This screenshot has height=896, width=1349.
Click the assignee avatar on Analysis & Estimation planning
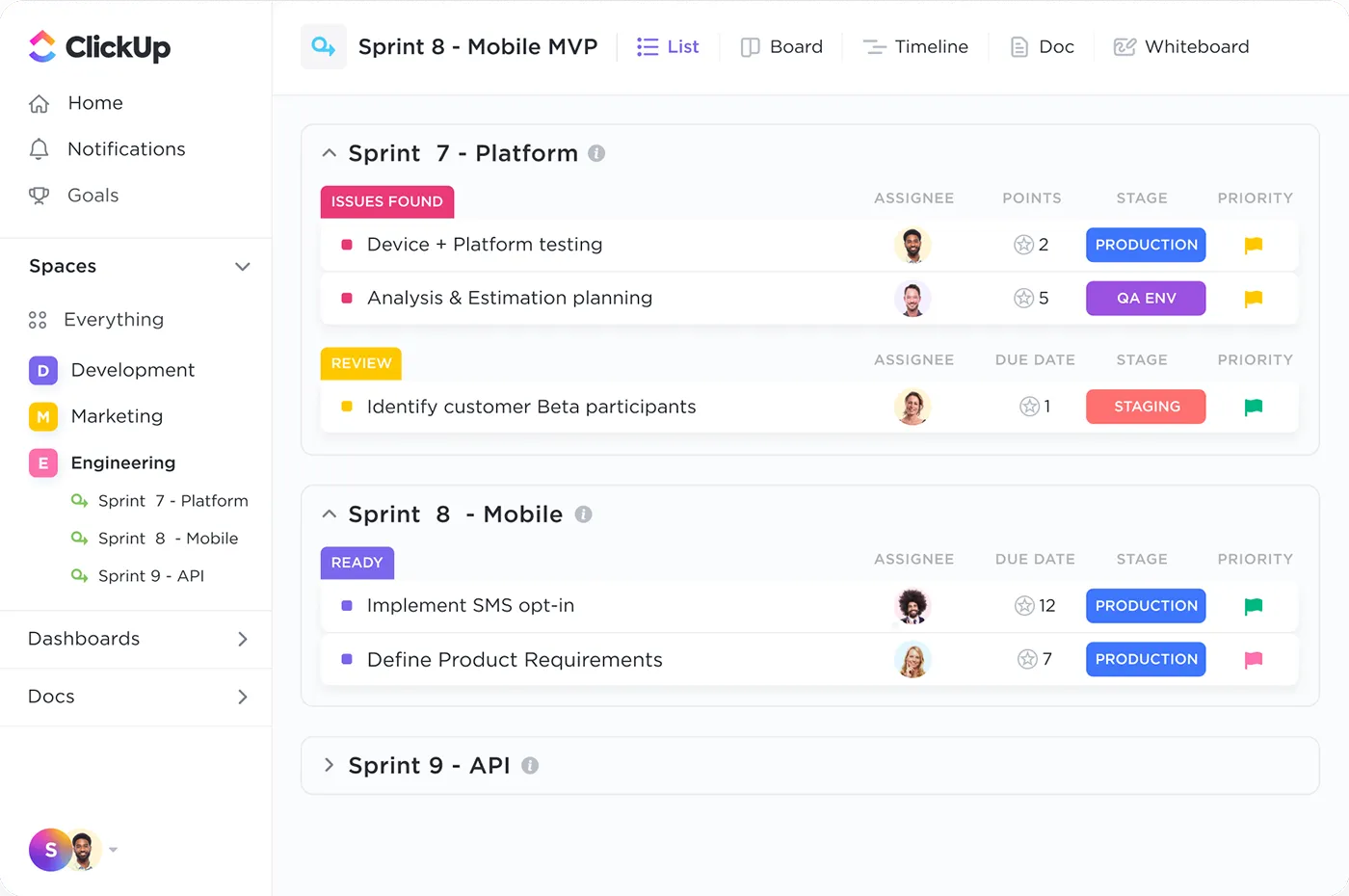913,299
